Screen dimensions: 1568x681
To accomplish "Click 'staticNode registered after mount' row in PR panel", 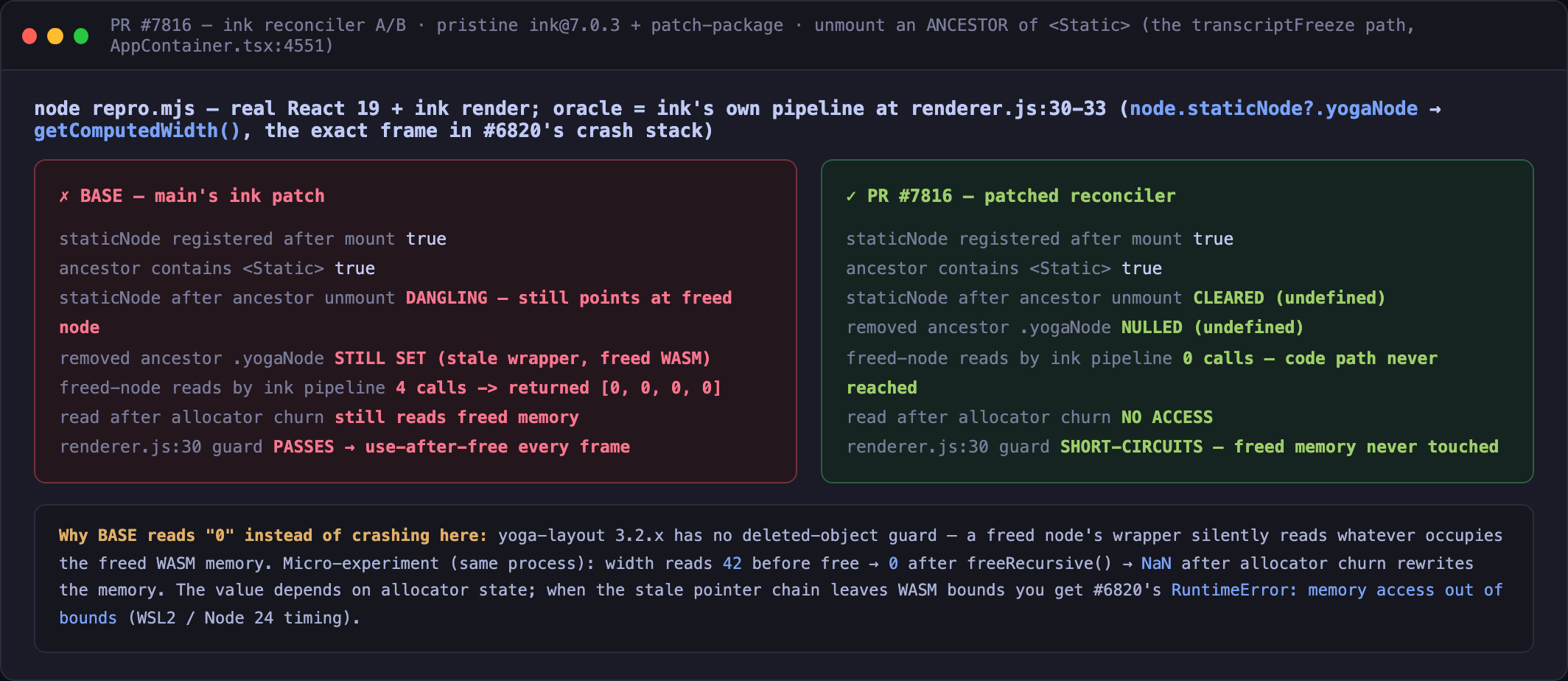I will [1040, 239].
